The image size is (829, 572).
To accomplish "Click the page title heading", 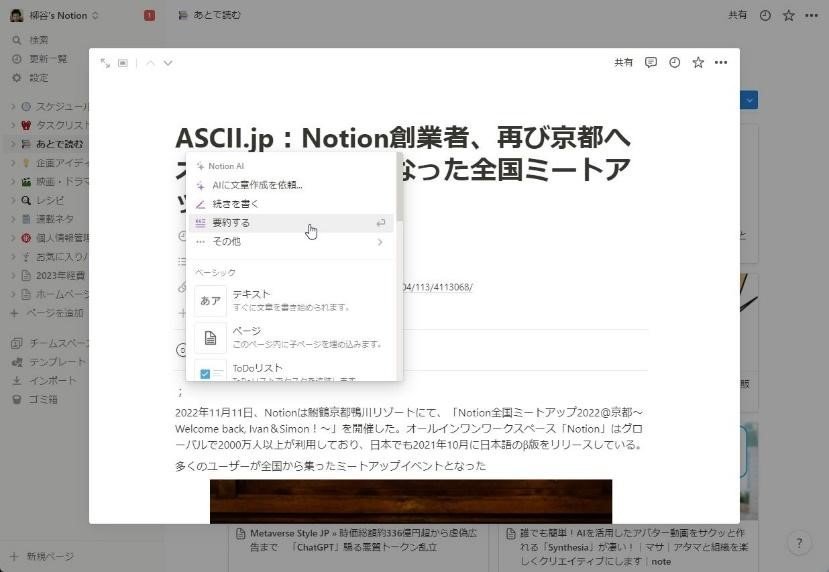I will pos(403,170).
